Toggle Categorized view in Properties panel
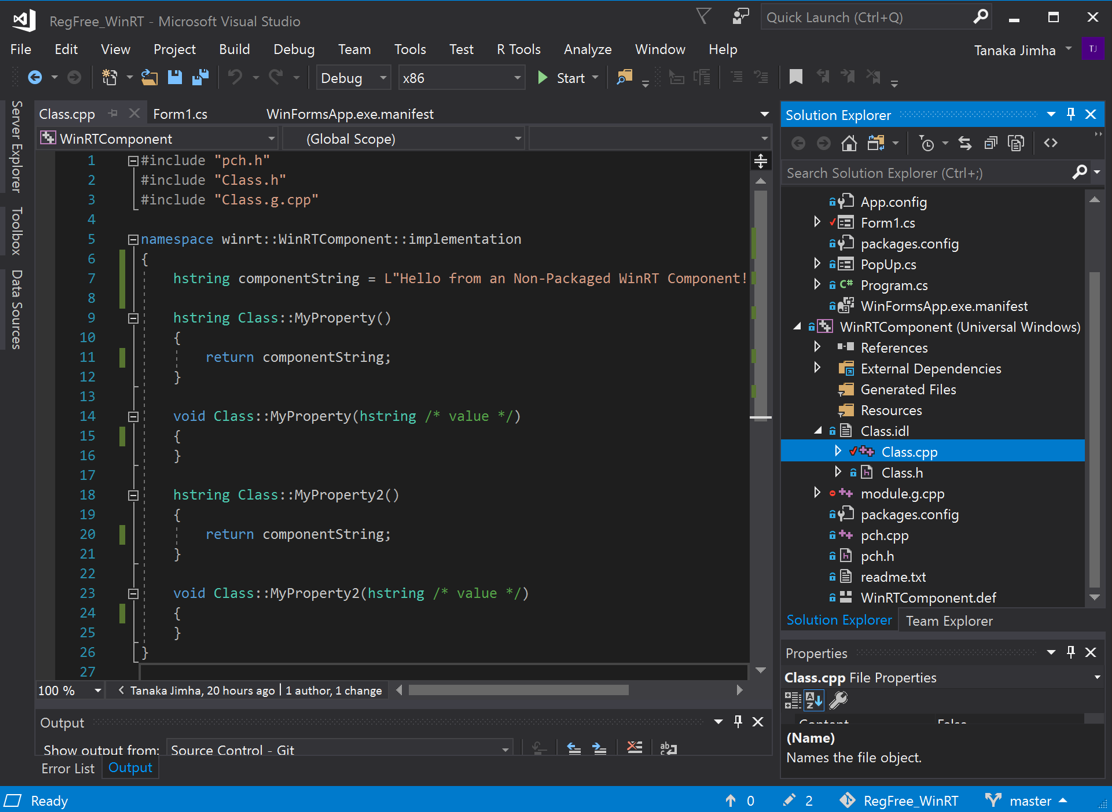The height and width of the screenshot is (812, 1112). 793,701
